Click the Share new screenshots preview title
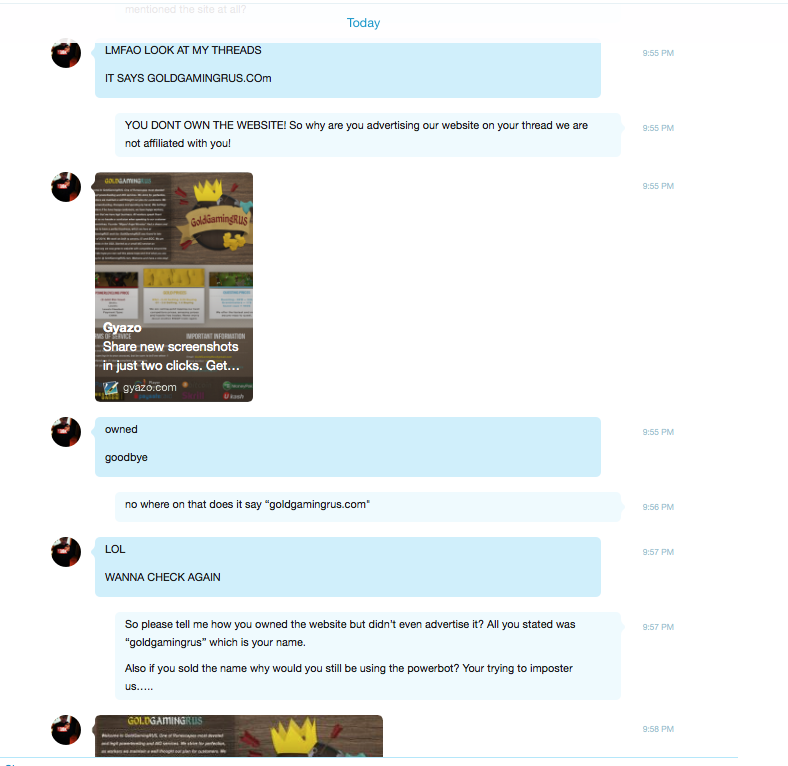 tap(171, 356)
